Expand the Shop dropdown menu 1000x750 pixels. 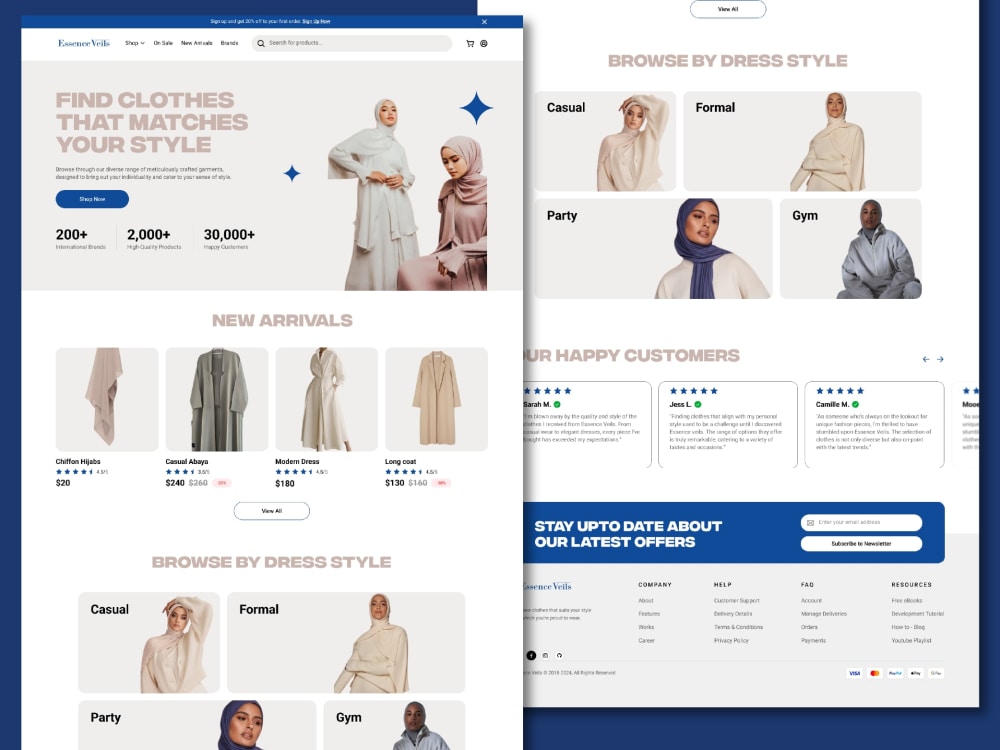[135, 43]
